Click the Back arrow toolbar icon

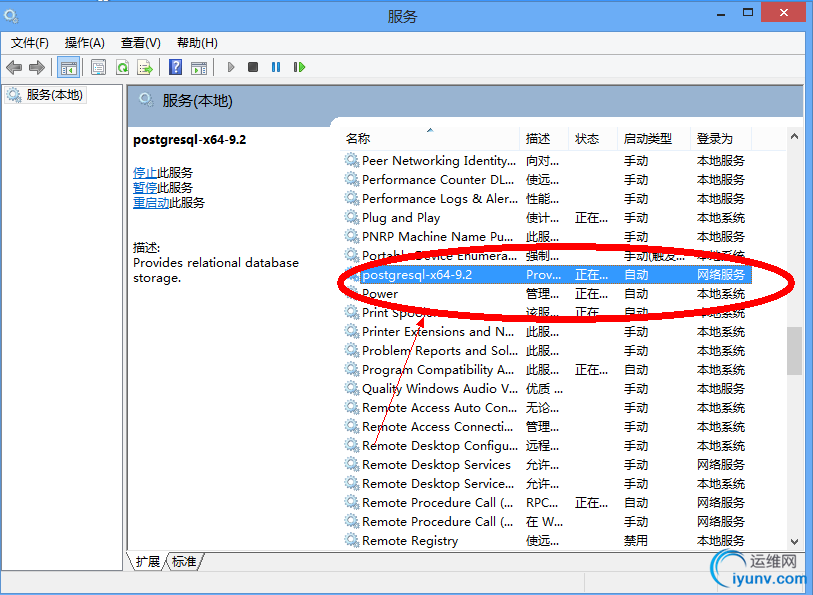point(14,67)
